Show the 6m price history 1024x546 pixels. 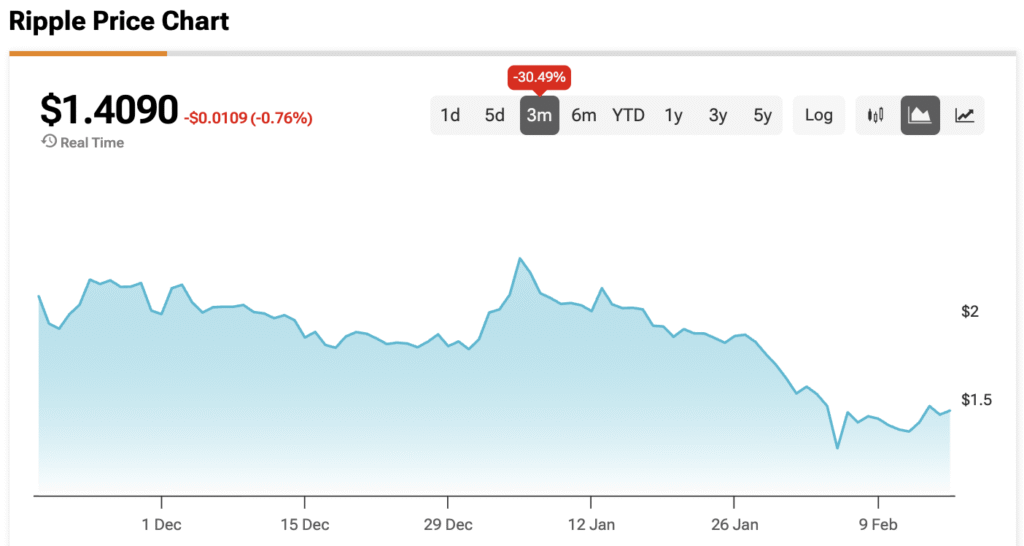(584, 115)
